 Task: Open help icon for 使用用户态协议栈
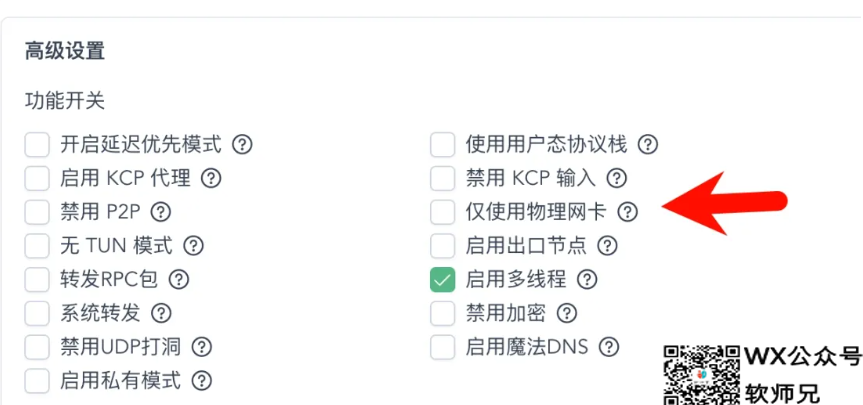pyautogui.click(x=648, y=145)
